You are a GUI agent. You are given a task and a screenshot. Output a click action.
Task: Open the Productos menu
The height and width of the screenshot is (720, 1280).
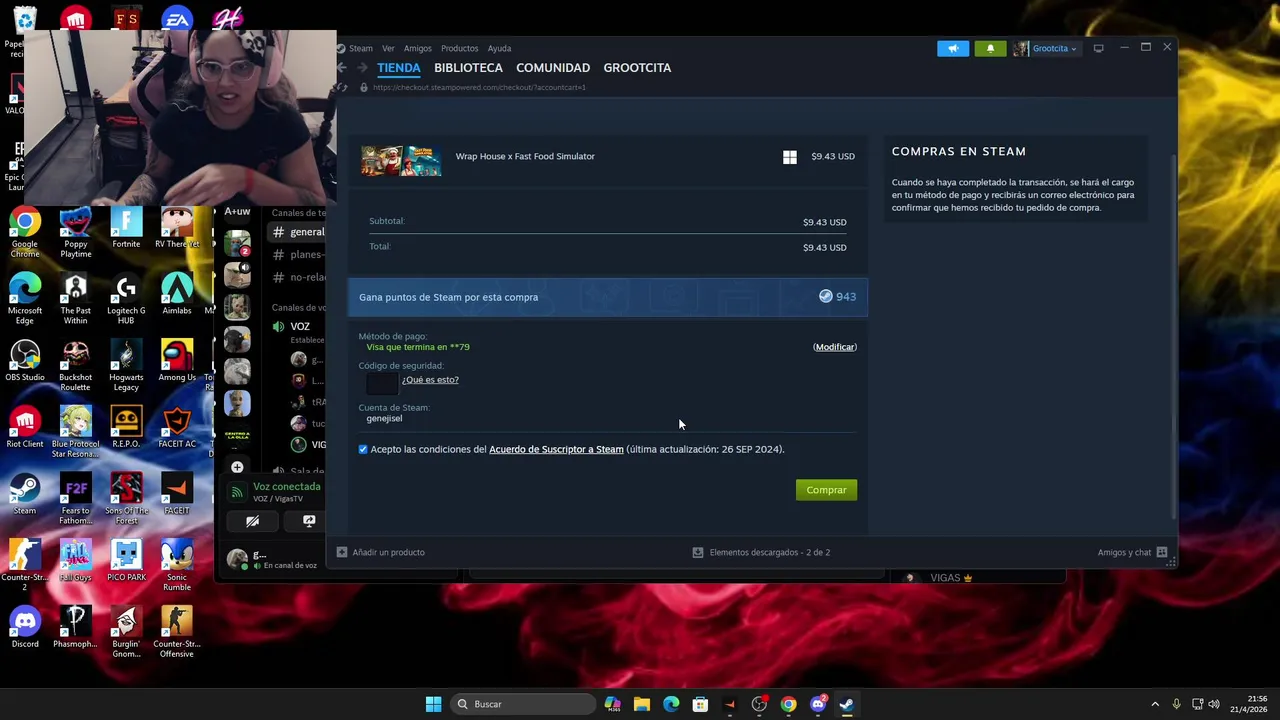[x=460, y=48]
